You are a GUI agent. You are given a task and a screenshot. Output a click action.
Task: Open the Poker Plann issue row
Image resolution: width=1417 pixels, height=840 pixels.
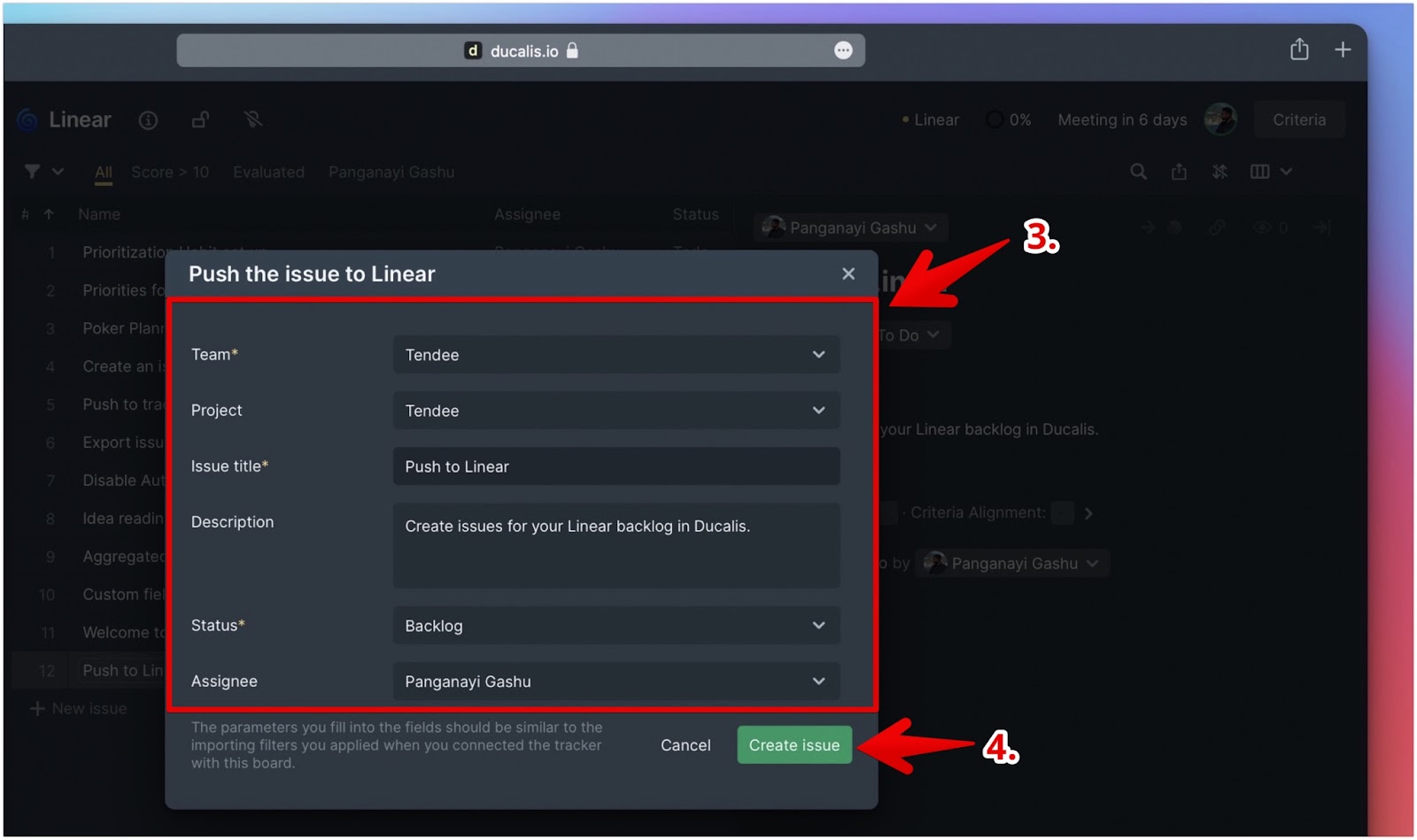click(x=123, y=328)
